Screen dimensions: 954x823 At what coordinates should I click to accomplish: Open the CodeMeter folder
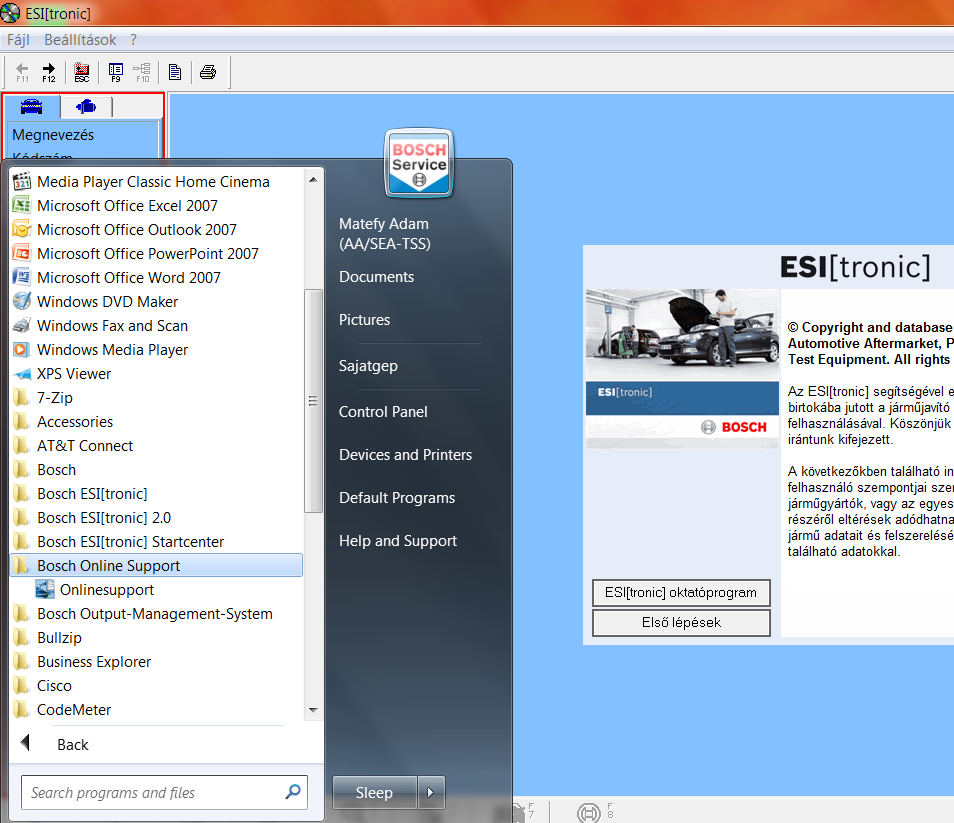pyautogui.click(x=156, y=710)
